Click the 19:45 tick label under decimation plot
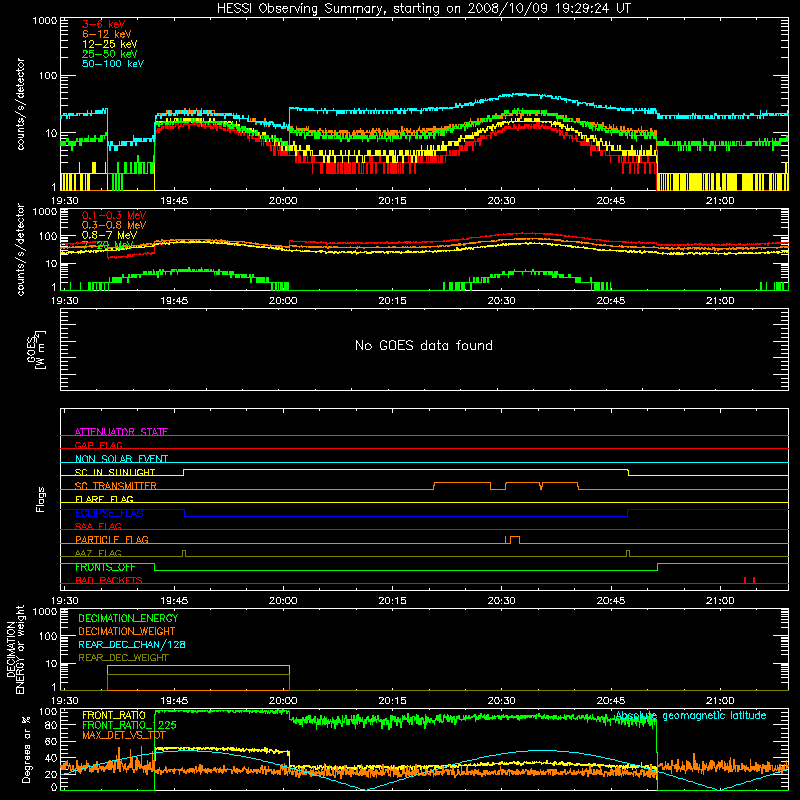This screenshot has width=800, height=800. coord(174,701)
